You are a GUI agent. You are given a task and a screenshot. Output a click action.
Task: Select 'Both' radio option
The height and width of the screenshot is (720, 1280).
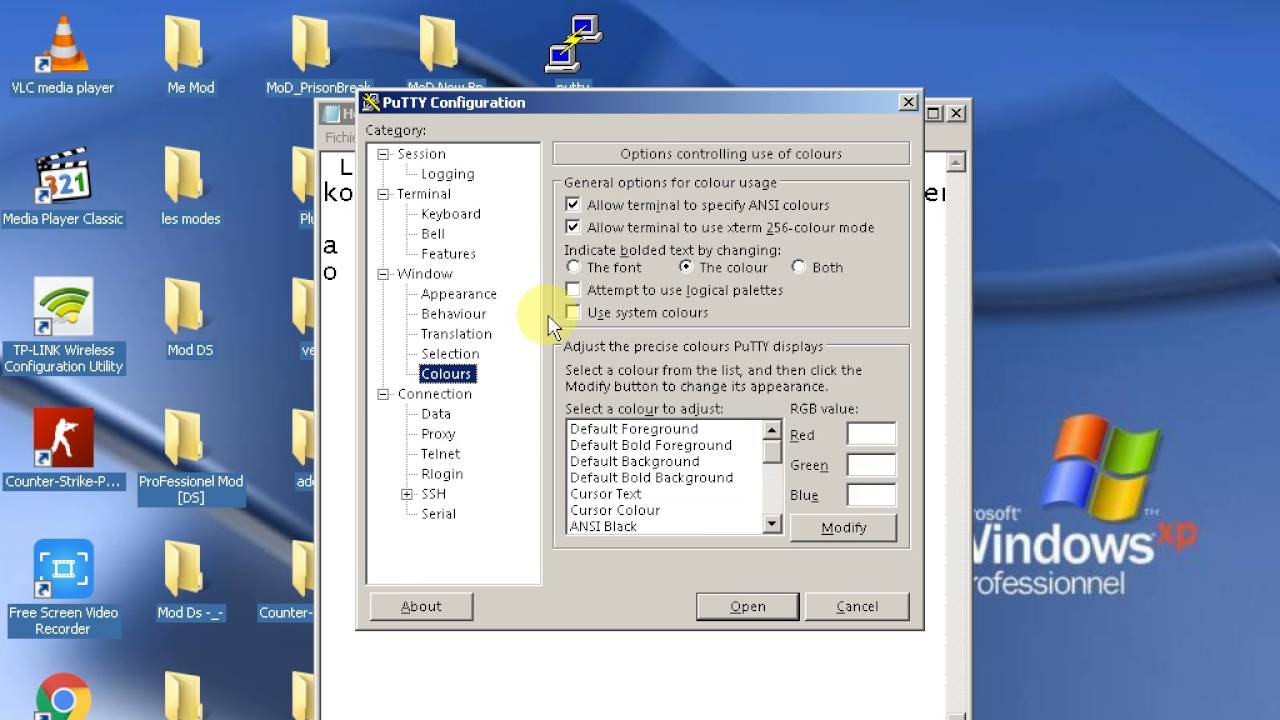tap(798, 267)
